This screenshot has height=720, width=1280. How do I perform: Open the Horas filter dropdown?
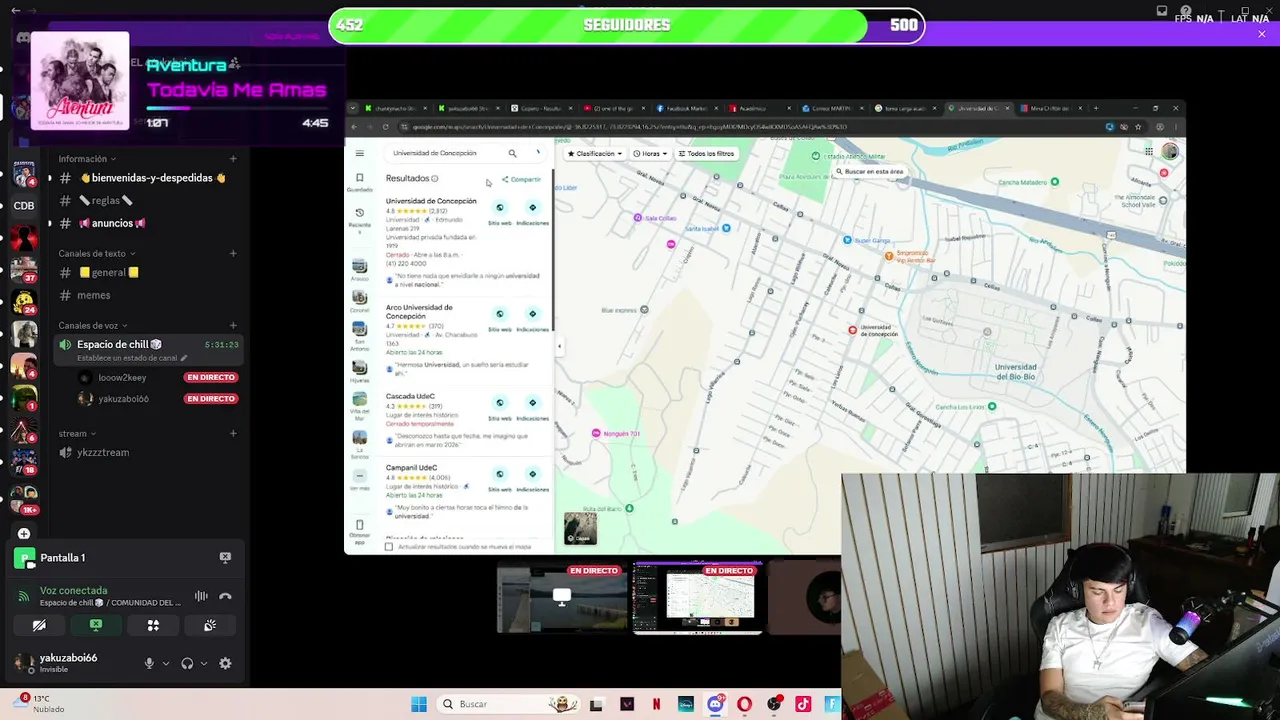tap(650, 153)
